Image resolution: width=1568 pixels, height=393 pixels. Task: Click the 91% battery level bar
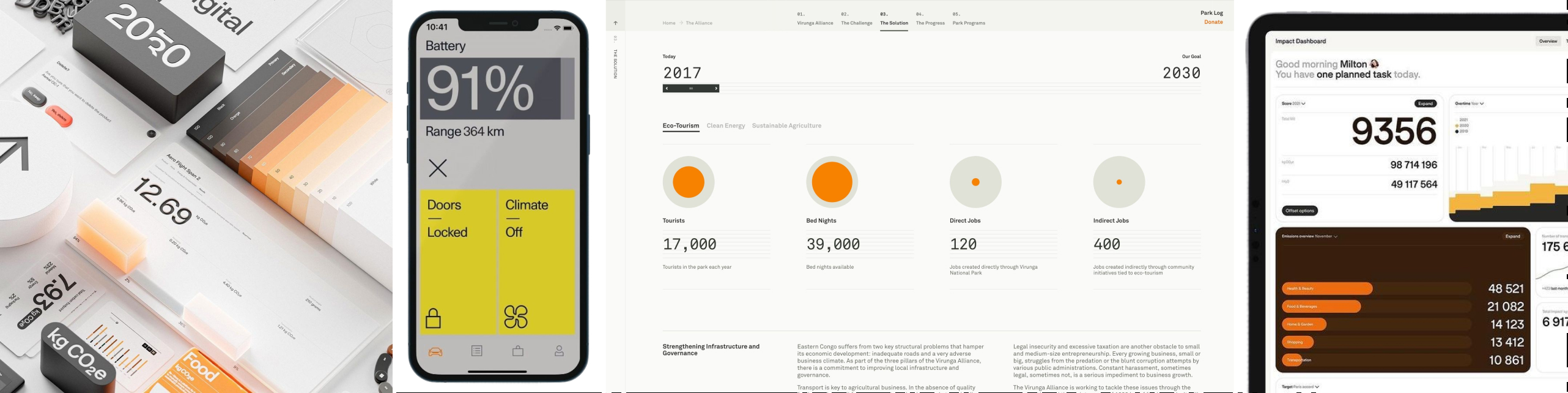coord(497,89)
